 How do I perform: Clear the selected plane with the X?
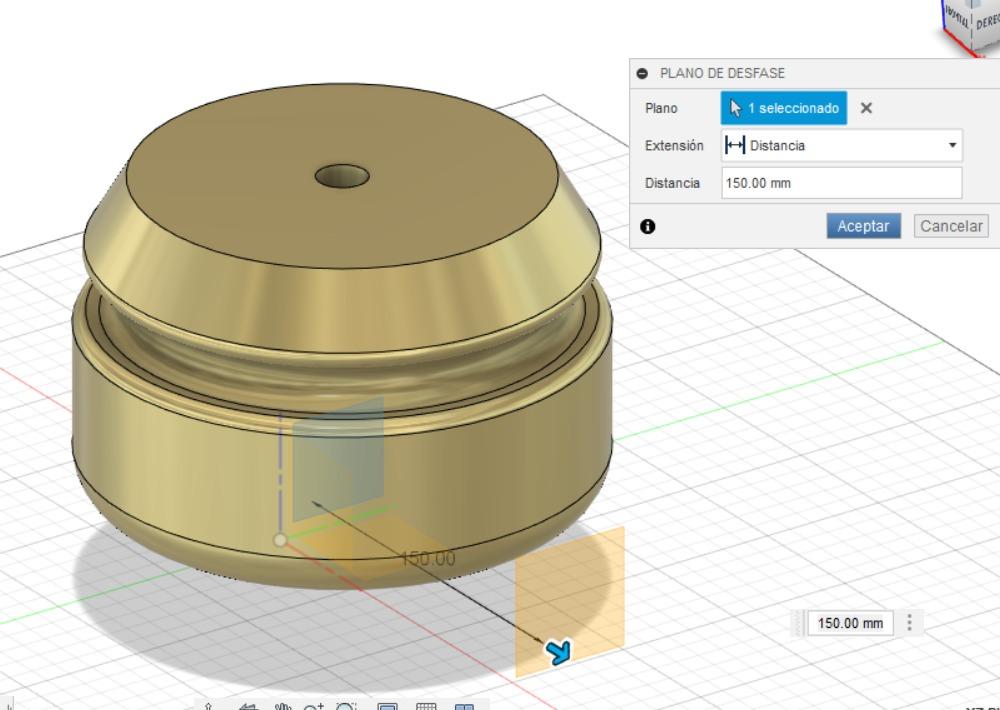[x=866, y=108]
